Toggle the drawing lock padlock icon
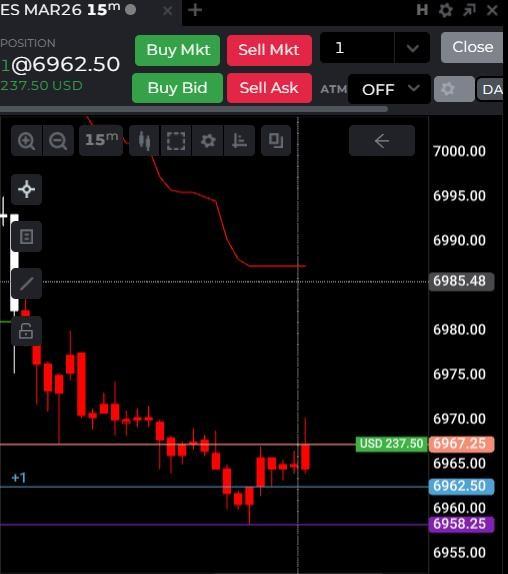The height and width of the screenshot is (574, 508). pos(26,331)
